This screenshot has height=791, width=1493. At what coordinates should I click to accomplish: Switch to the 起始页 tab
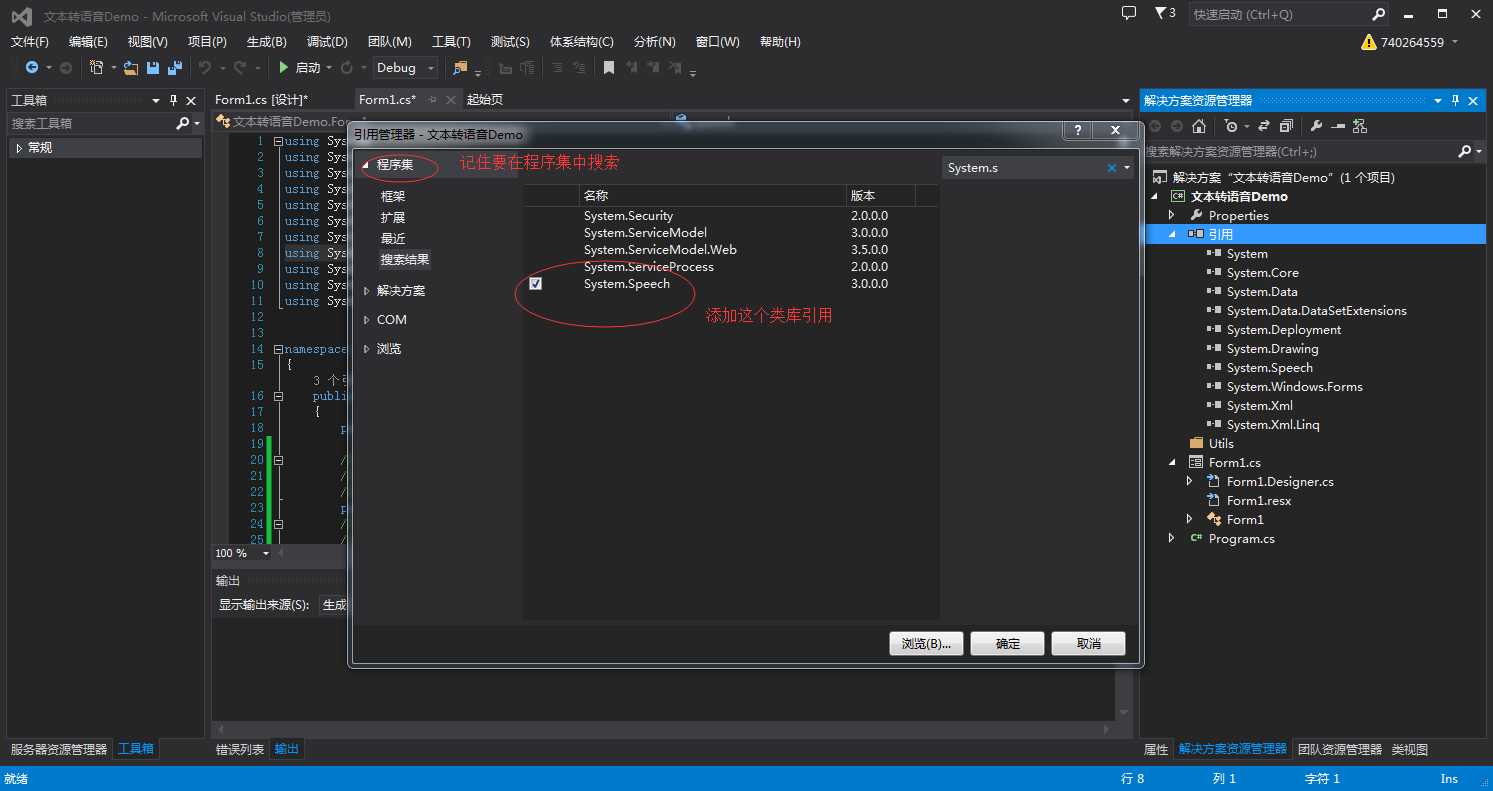(485, 99)
